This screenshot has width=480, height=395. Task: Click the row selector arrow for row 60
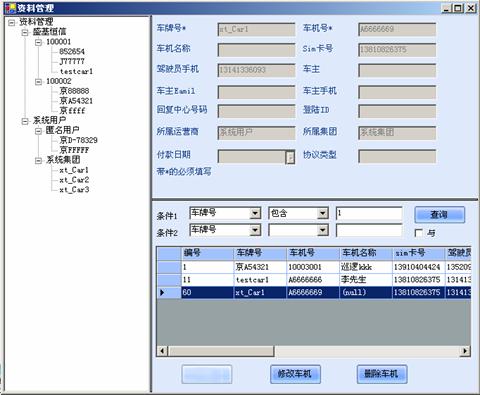coord(169,293)
